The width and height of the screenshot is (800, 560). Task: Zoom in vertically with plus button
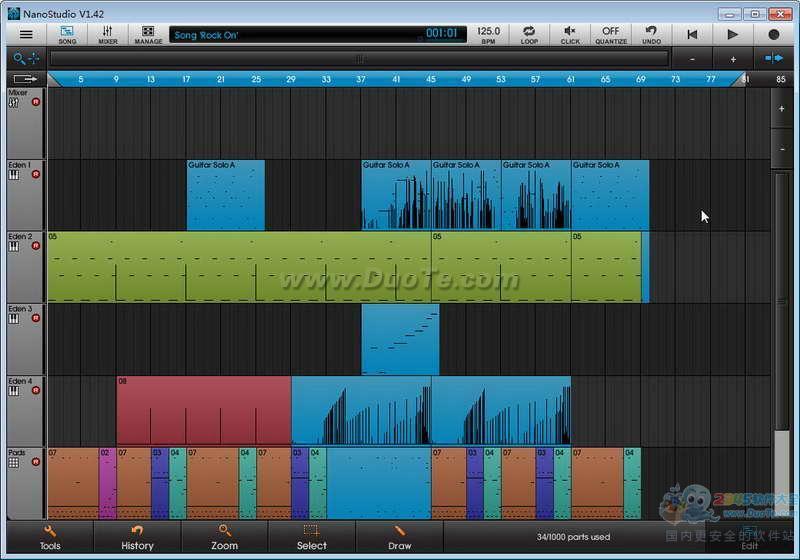781,109
